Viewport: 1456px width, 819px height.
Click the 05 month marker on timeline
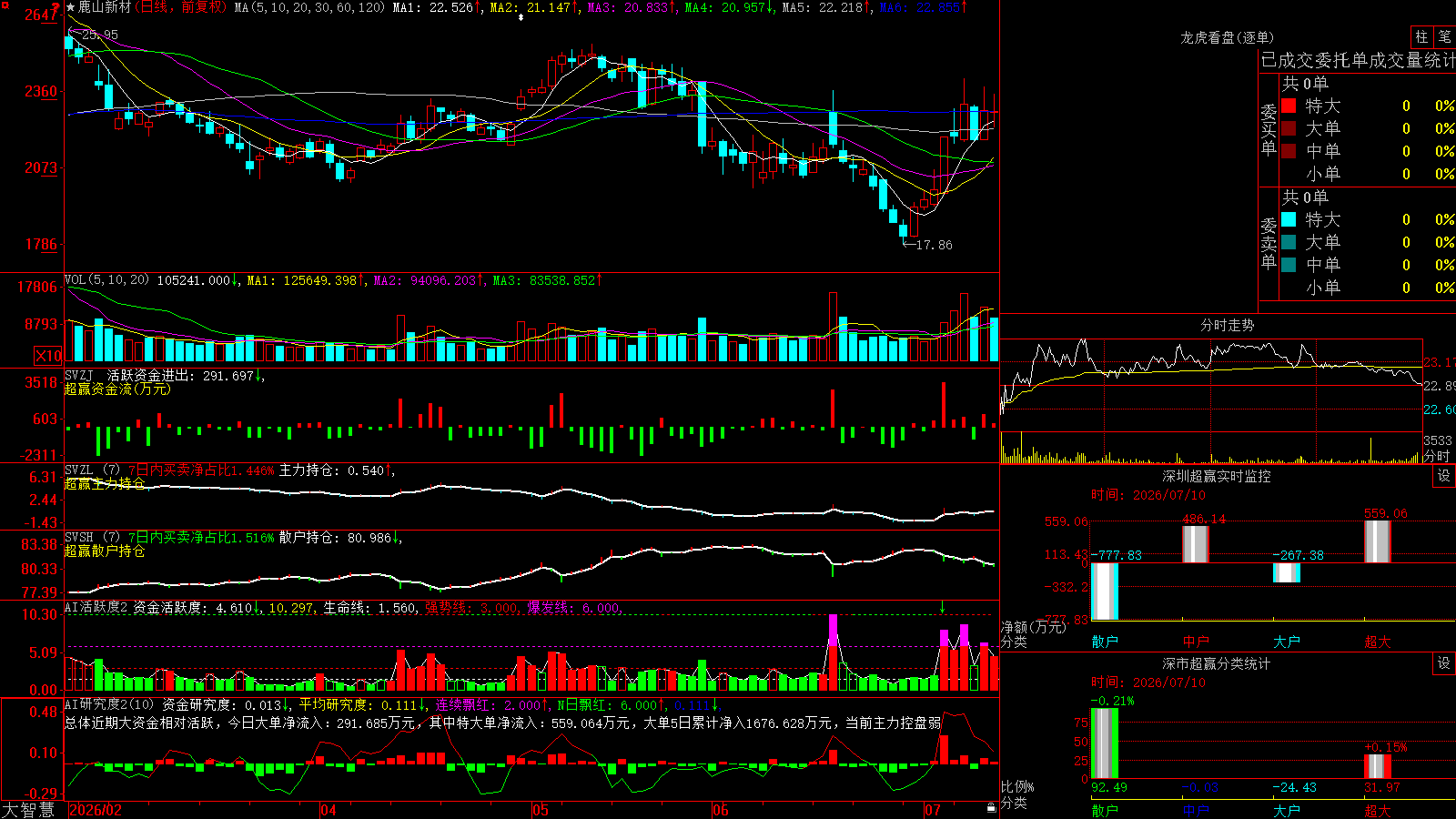(x=541, y=810)
